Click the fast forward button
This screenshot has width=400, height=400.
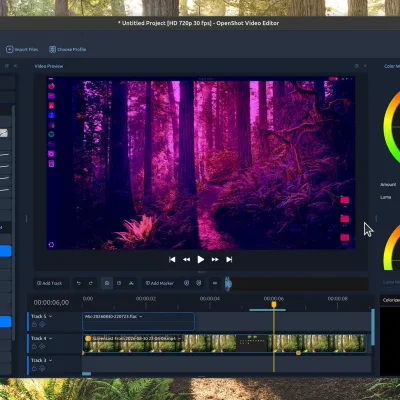coord(215,259)
